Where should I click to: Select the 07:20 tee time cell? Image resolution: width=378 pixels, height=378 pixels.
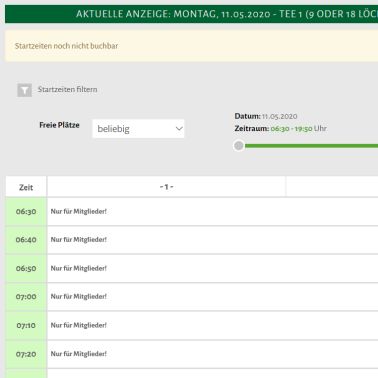[x=26, y=354]
